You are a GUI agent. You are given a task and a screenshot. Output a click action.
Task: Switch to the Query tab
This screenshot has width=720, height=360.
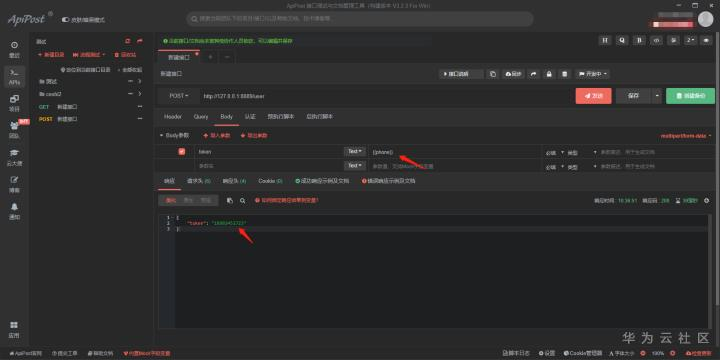pos(201,117)
